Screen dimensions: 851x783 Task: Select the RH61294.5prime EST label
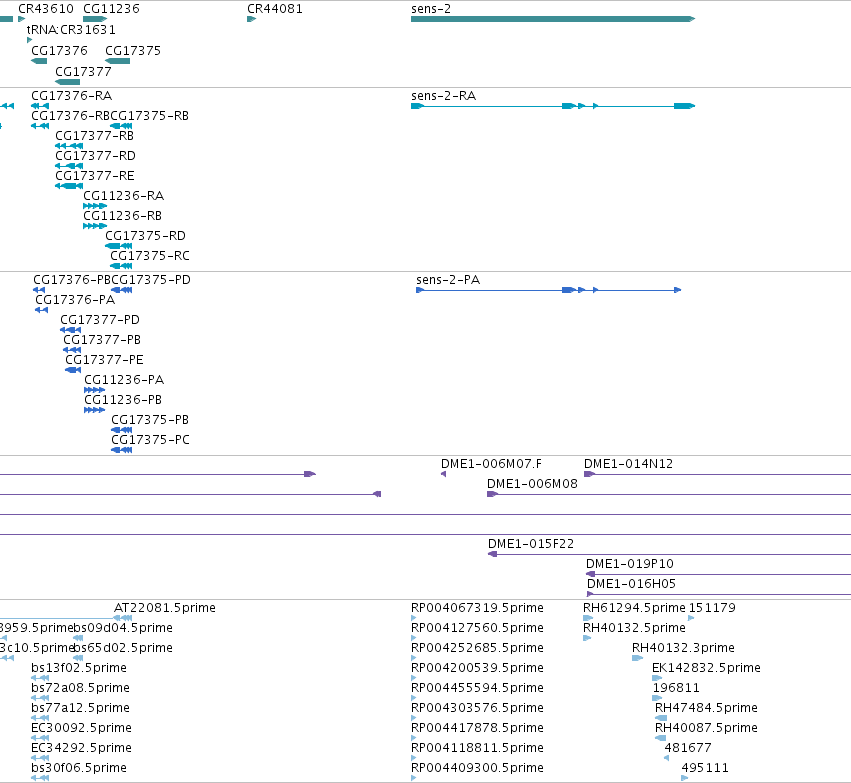click(x=634, y=608)
